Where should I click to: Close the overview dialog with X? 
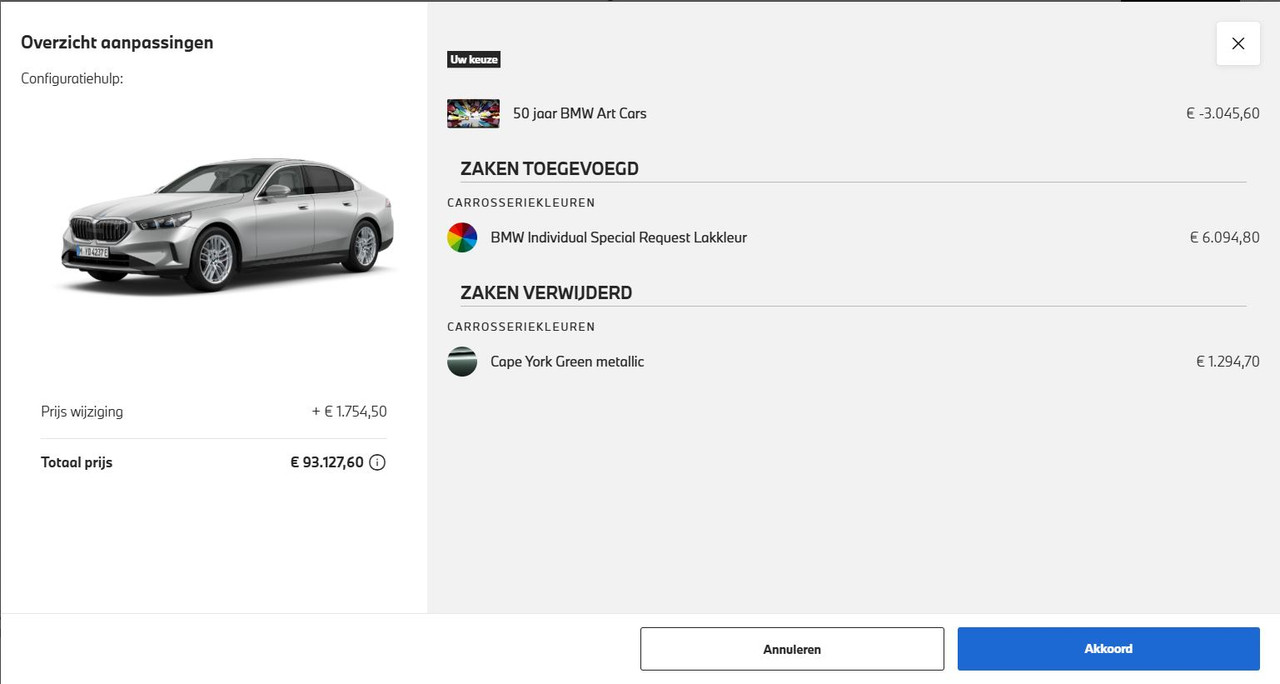point(1238,44)
